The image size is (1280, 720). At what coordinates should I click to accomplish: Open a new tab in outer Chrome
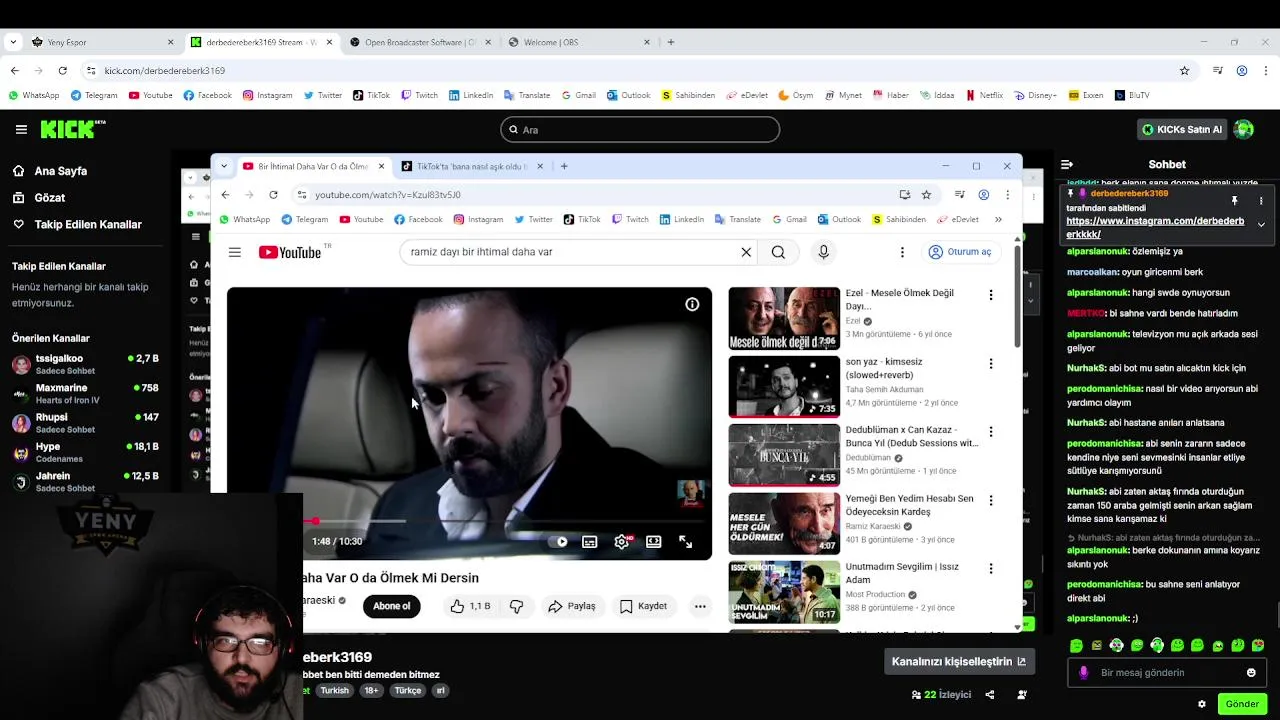[671, 42]
